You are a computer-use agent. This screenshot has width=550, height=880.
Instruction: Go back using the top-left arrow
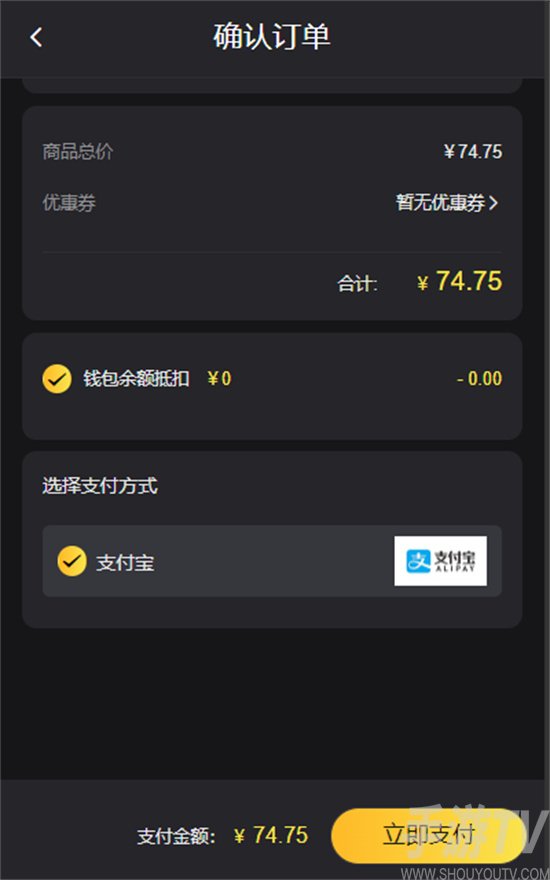[x=36, y=38]
